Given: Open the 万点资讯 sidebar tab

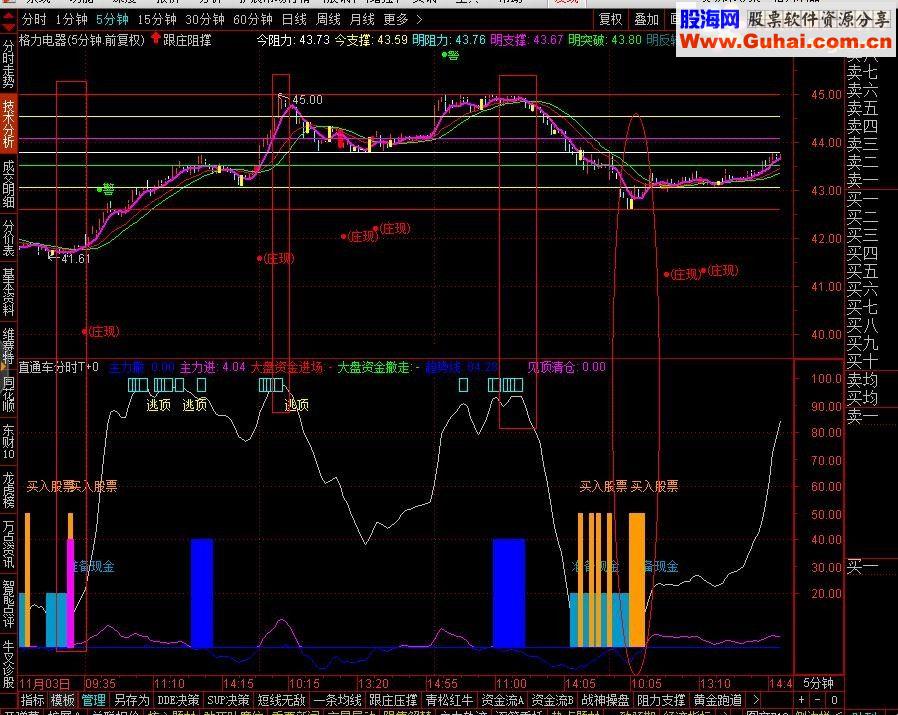Looking at the screenshot, I should pos(8,544).
